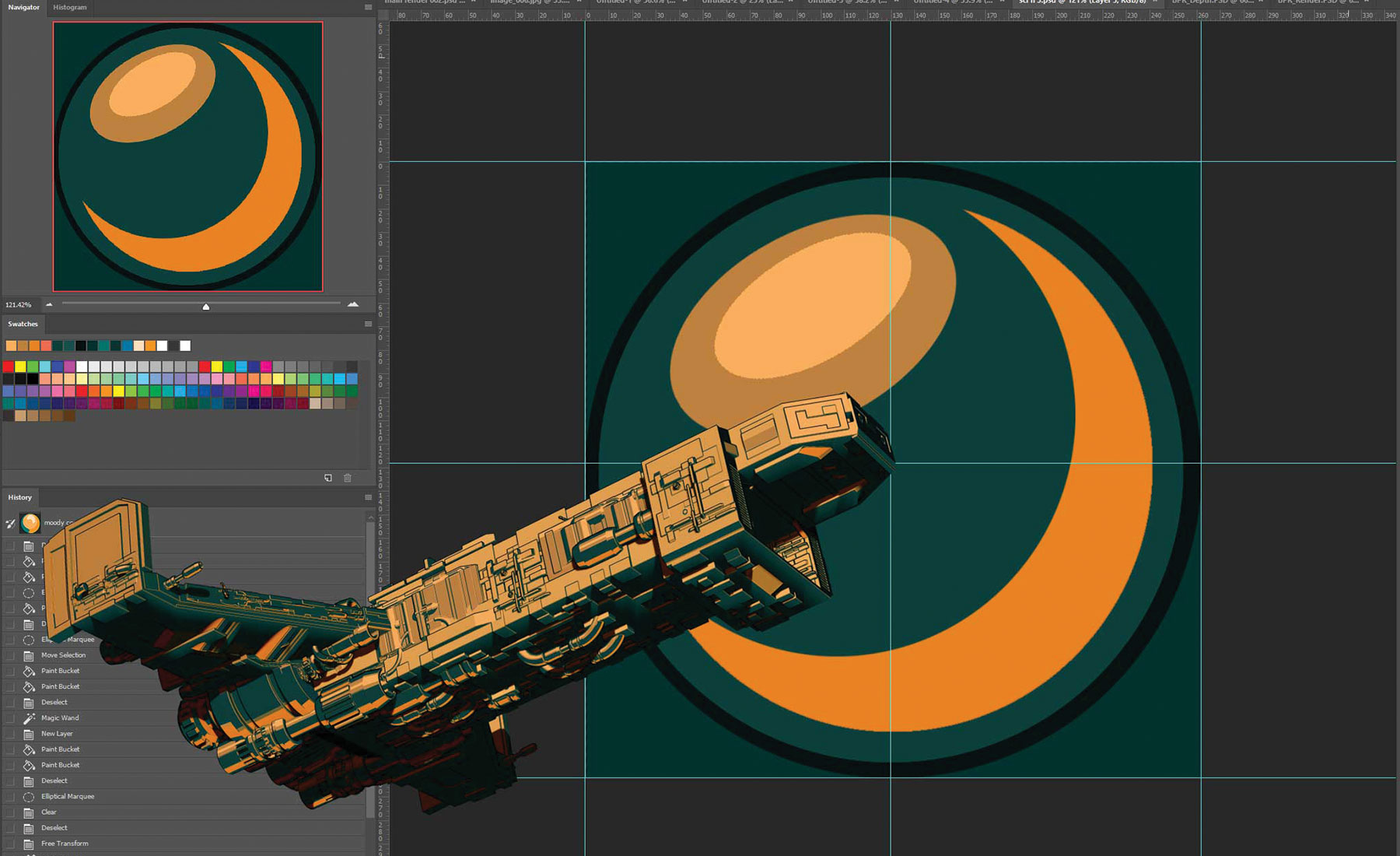Click paint bucket icon directly below Move Selection

pos(29,671)
